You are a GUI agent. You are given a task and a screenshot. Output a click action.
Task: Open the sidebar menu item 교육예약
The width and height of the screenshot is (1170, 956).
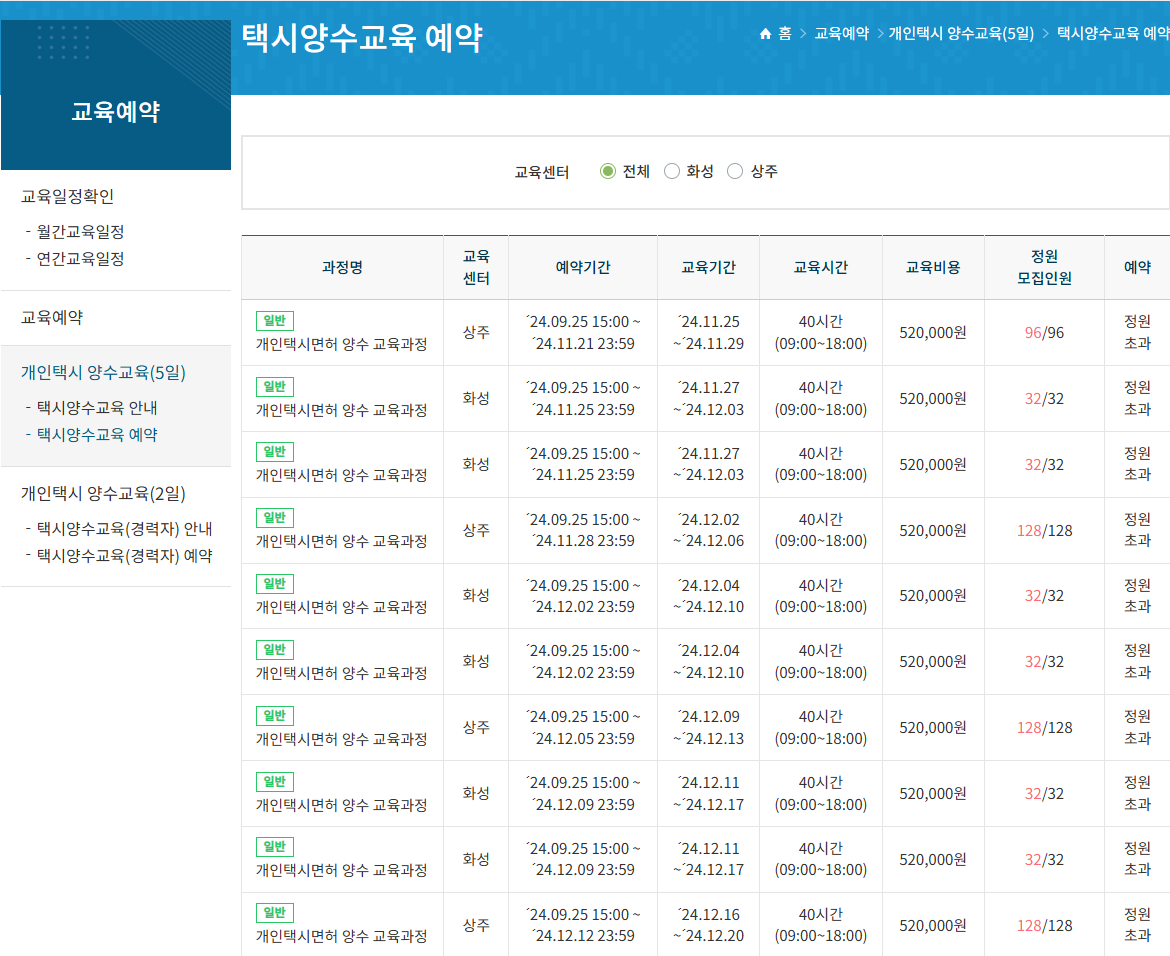[x=51, y=317]
